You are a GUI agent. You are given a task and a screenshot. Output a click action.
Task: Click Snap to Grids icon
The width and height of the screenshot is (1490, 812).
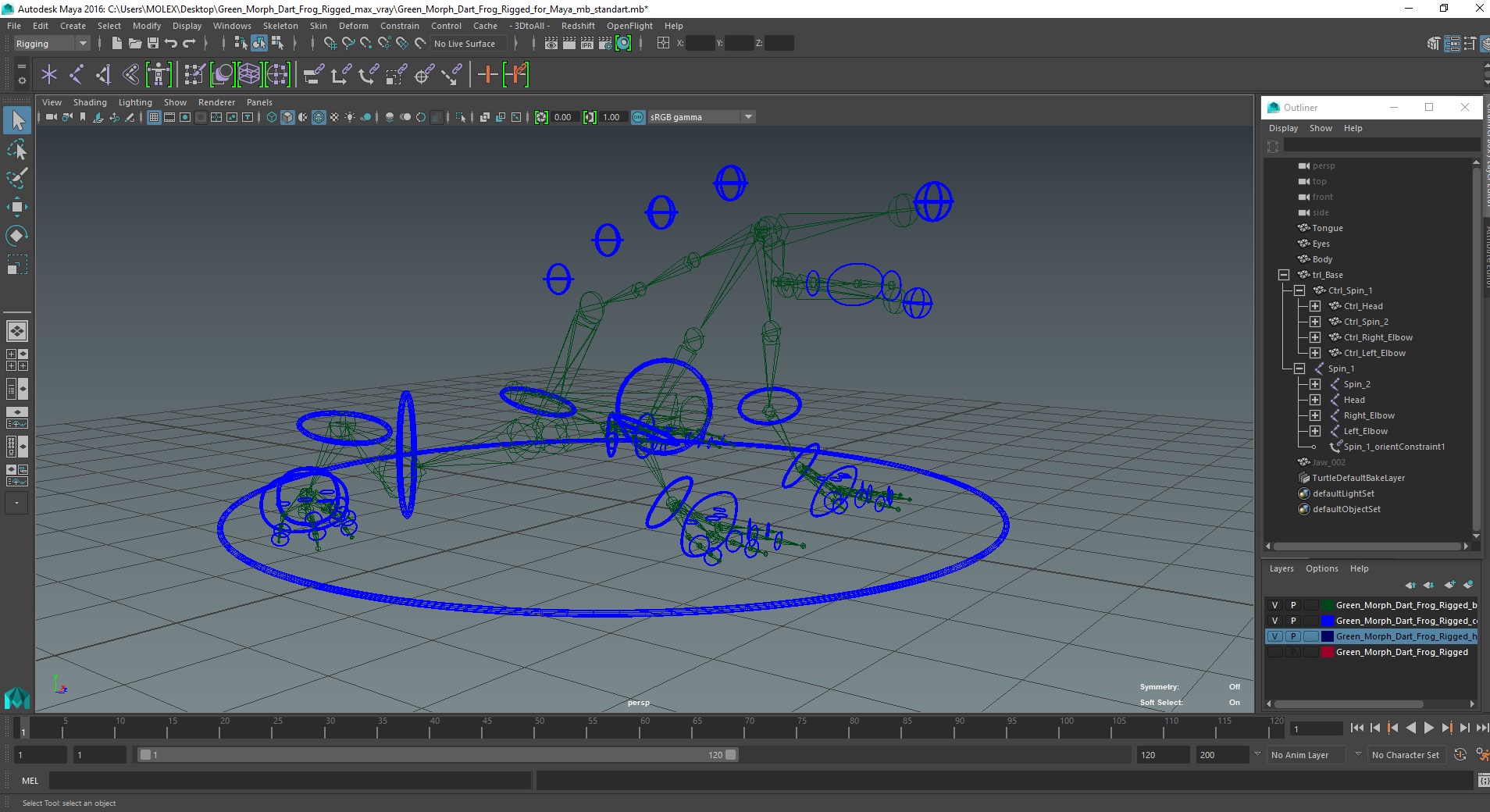[x=330, y=44]
